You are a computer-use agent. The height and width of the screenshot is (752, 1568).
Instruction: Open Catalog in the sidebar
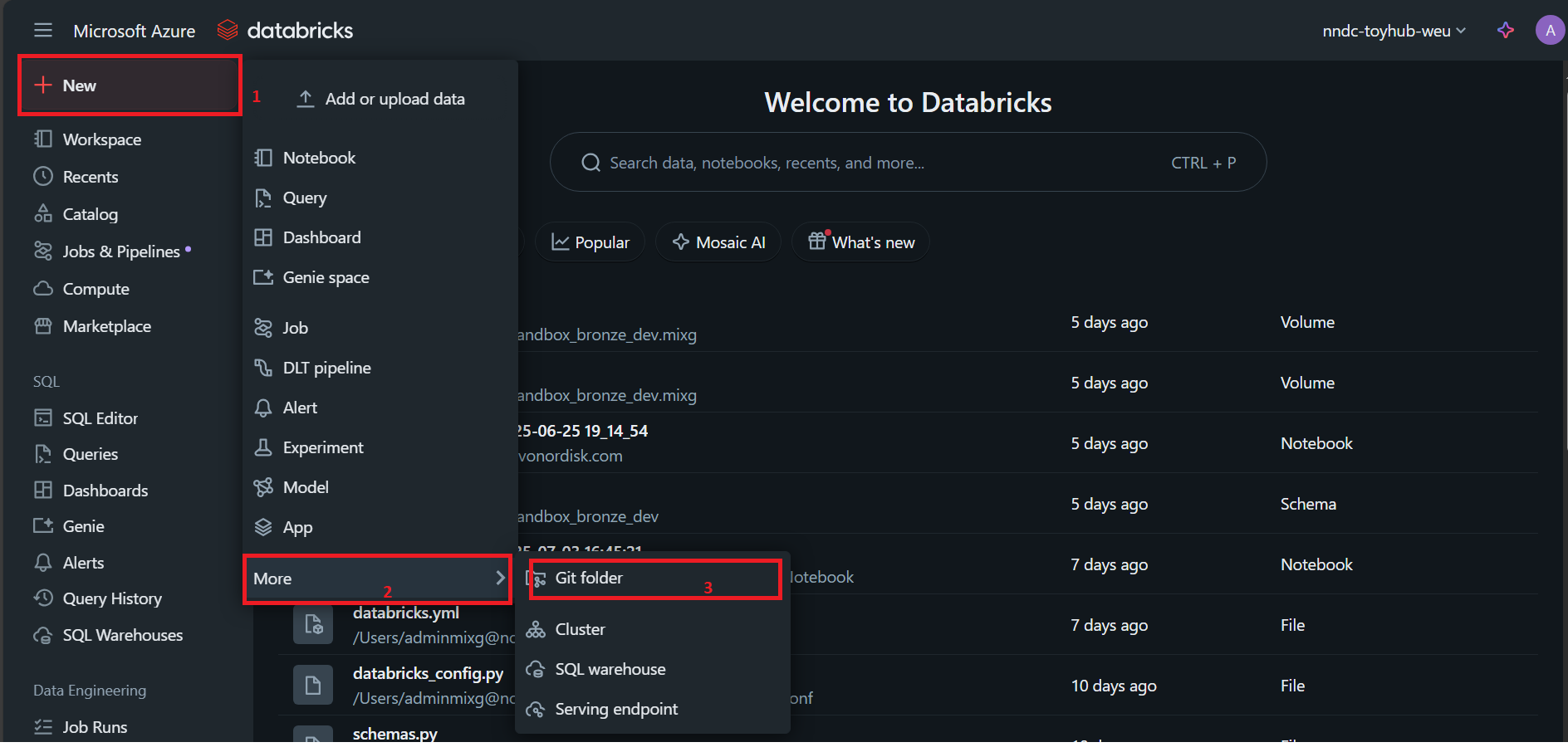coord(90,214)
